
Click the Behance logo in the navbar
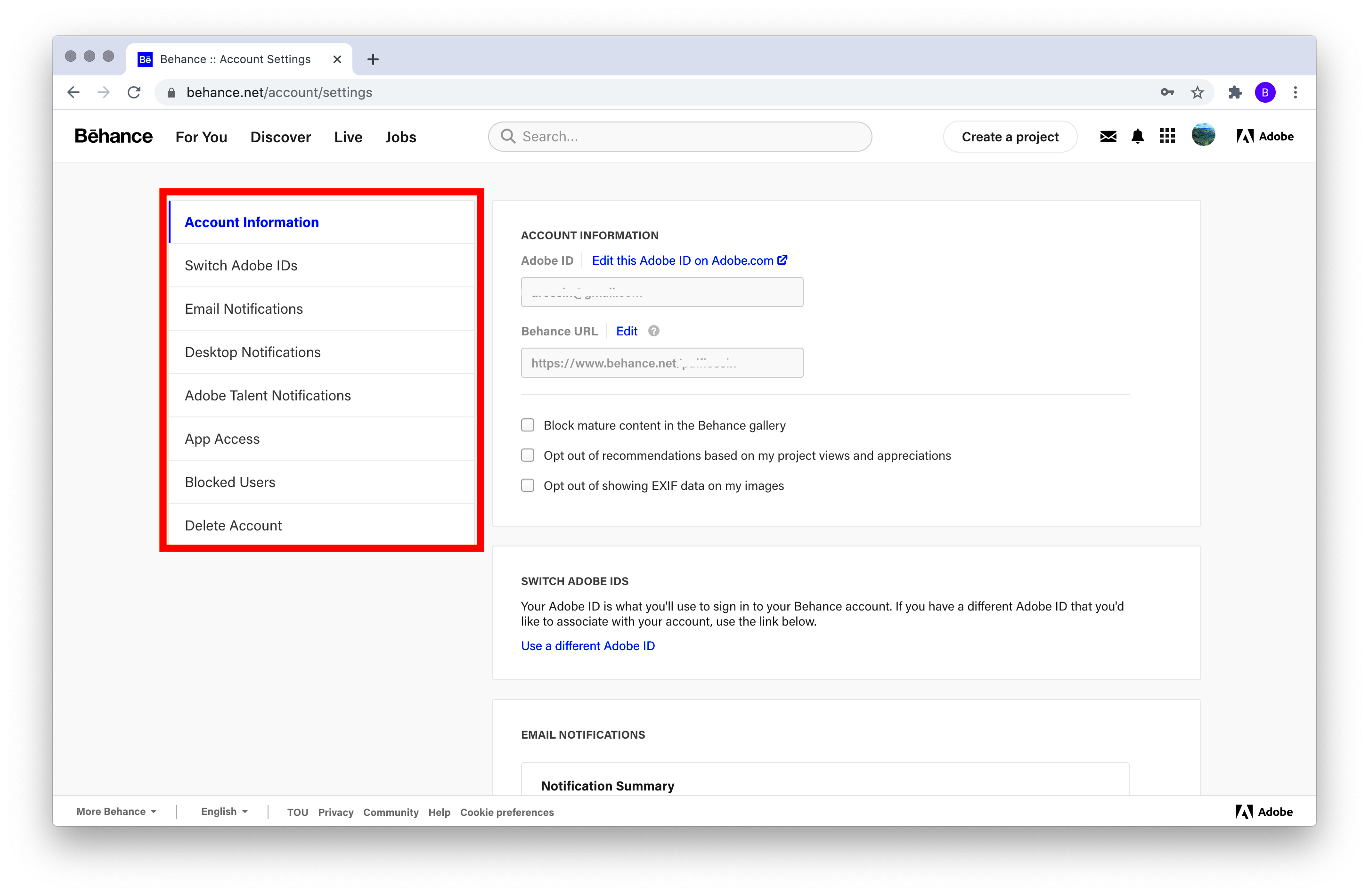coord(113,137)
